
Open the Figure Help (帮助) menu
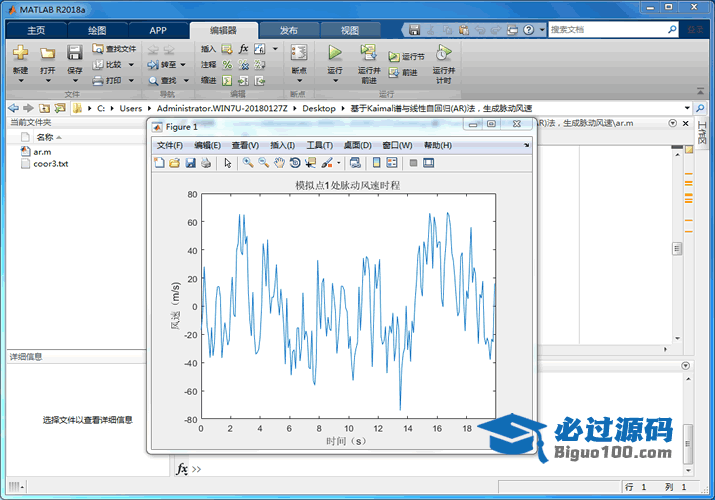pyautogui.click(x=438, y=145)
